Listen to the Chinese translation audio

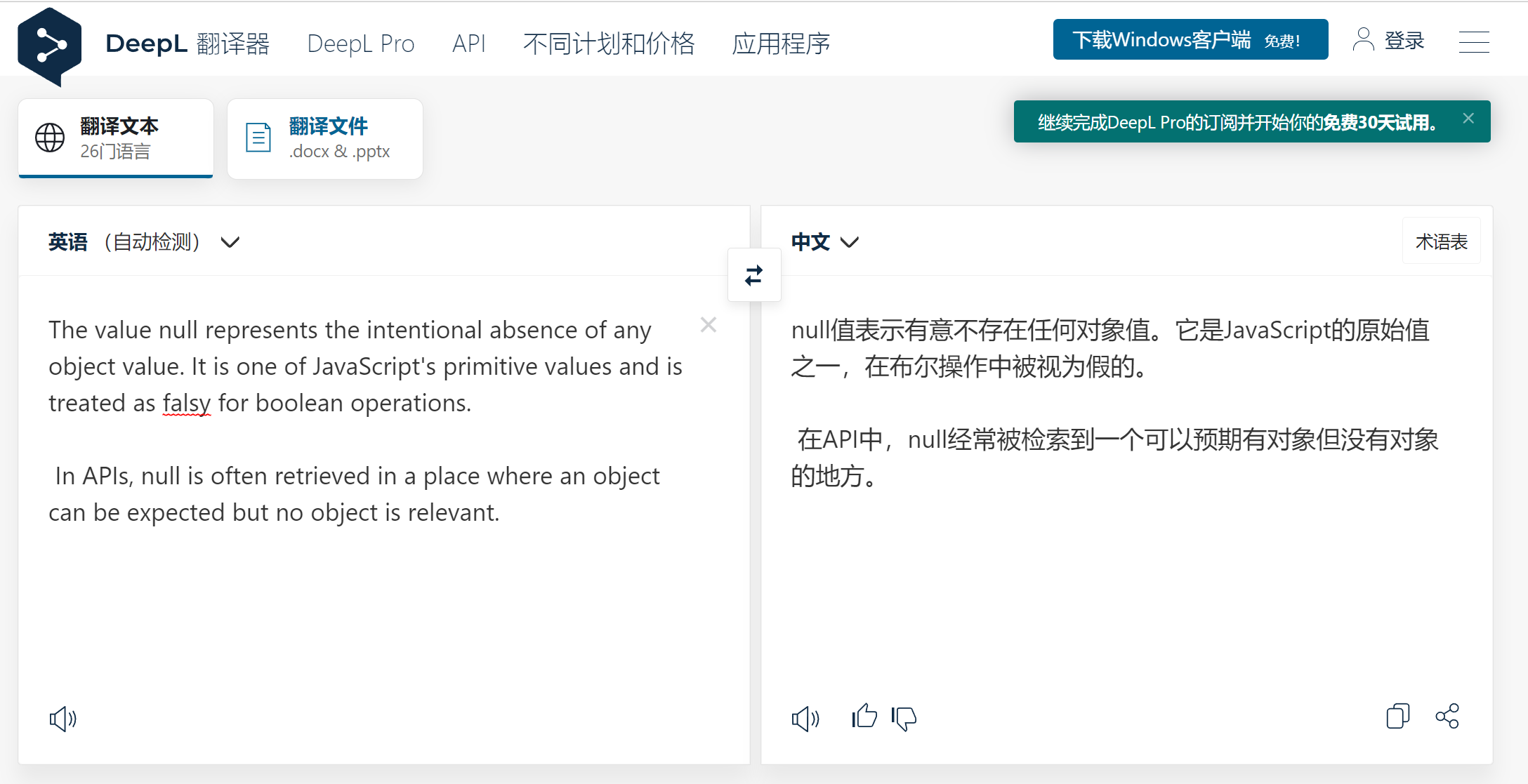pos(805,718)
